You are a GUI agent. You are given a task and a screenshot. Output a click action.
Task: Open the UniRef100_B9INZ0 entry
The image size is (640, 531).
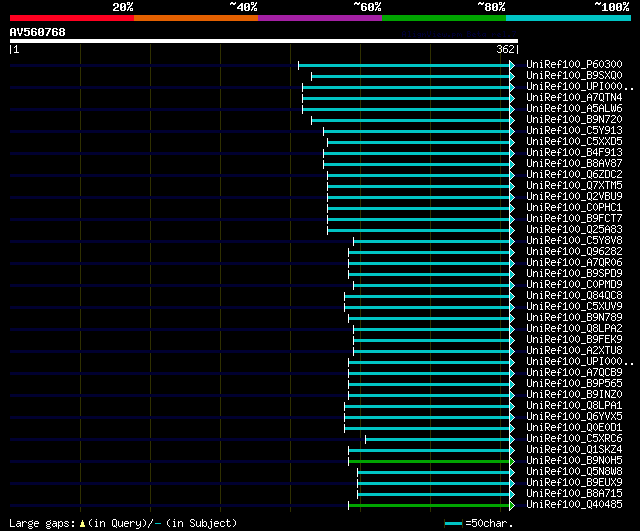574,395
